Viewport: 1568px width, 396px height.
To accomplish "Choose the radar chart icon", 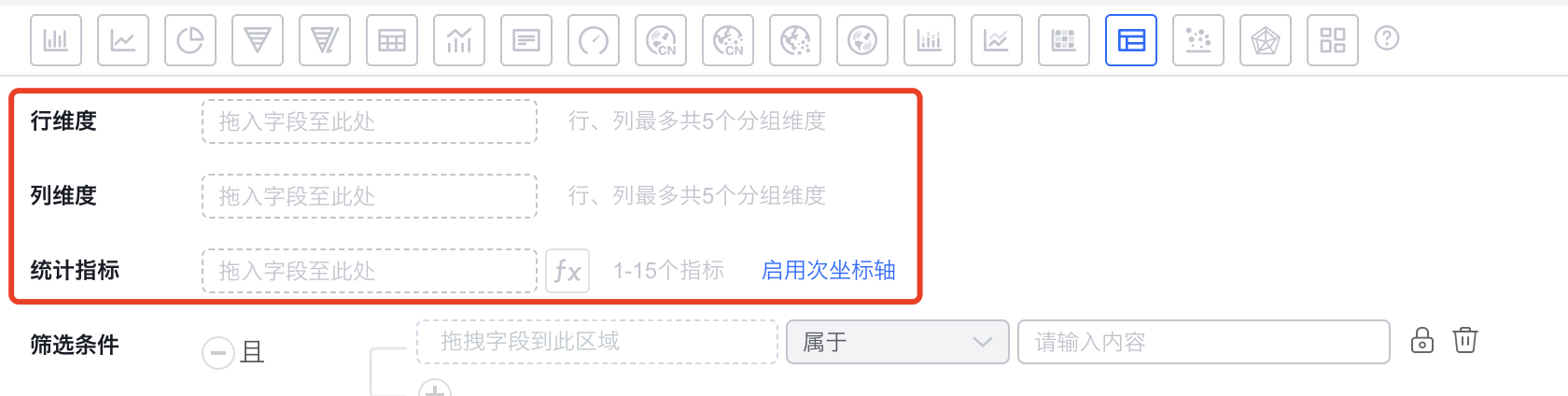I will (x=1266, y=40).
